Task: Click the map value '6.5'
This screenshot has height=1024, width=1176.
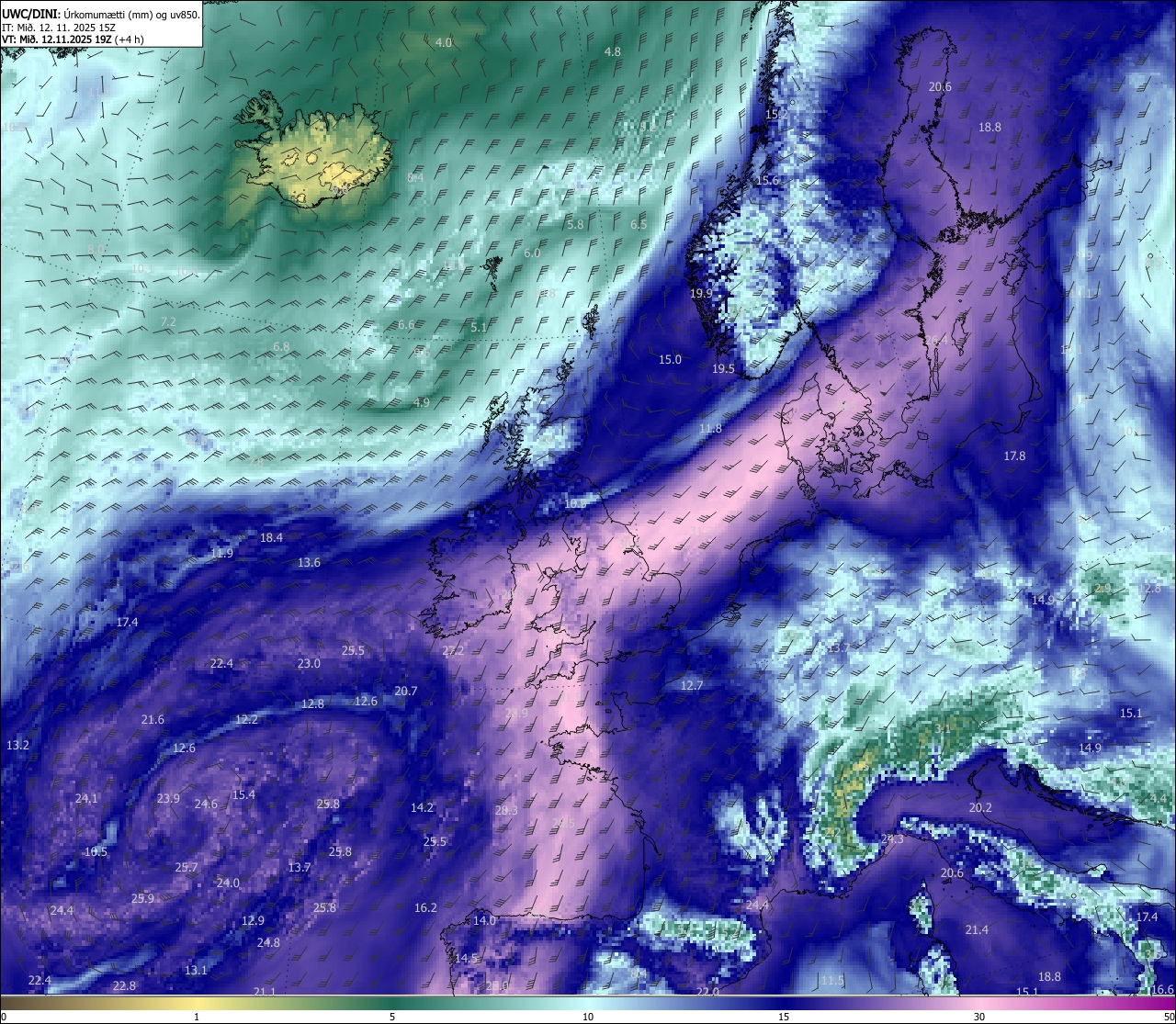Action: tap(639, 225)
